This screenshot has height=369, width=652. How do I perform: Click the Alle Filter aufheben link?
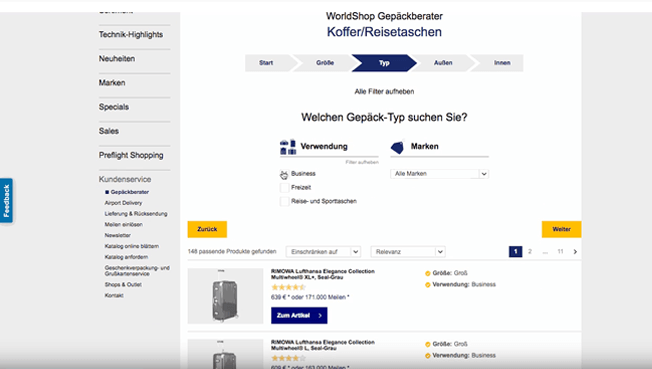[x=384, y=92]
